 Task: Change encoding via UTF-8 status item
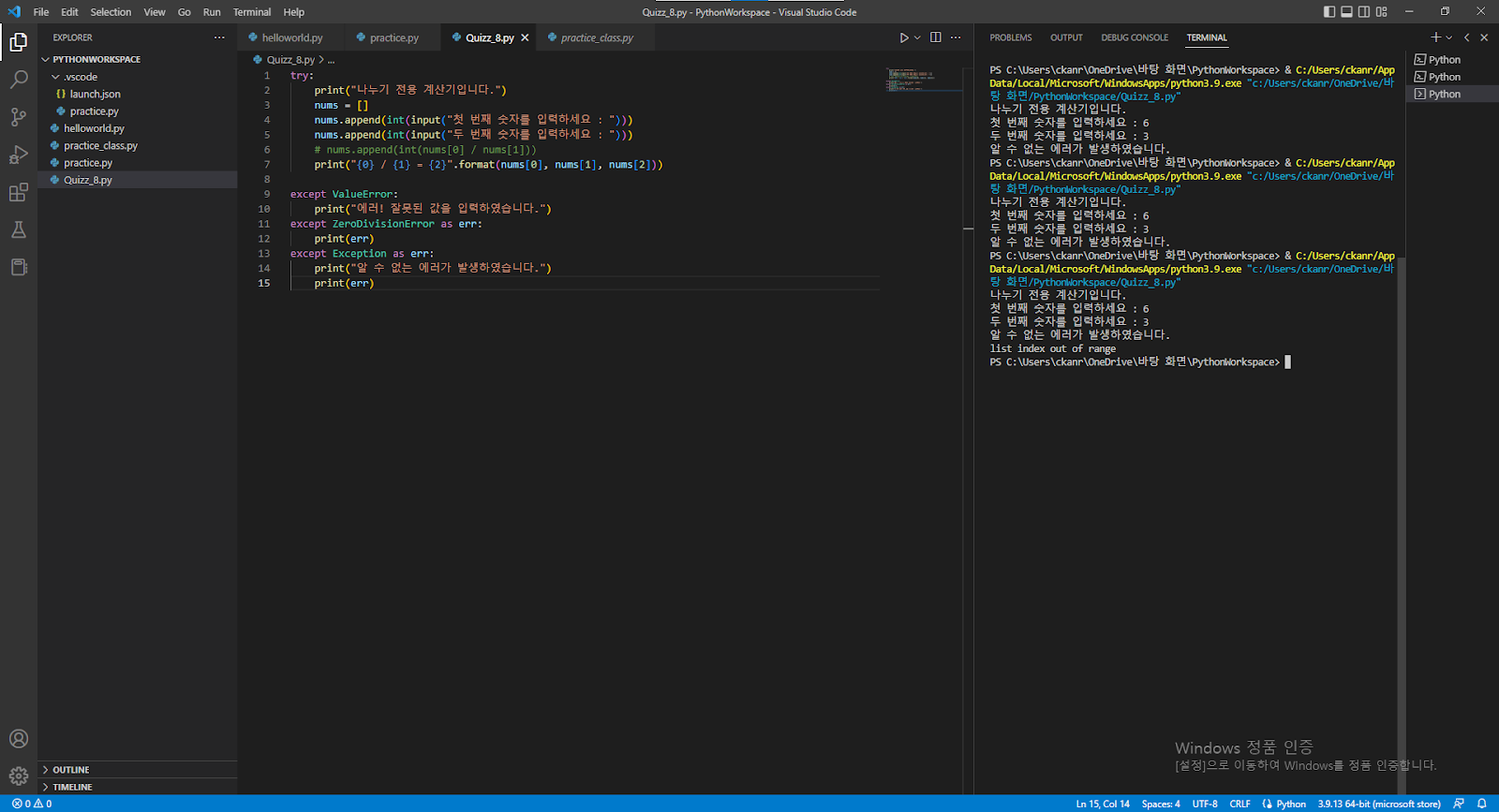point(1205,804)
